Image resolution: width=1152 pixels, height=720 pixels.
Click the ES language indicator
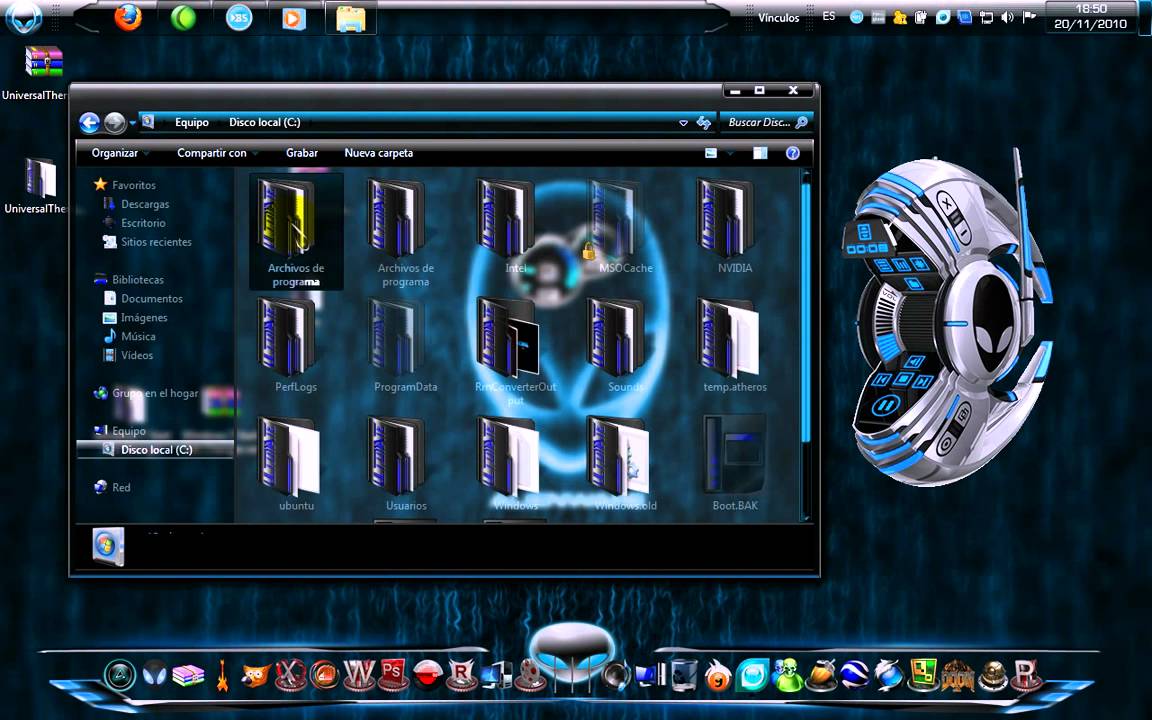tap(829, 15)
